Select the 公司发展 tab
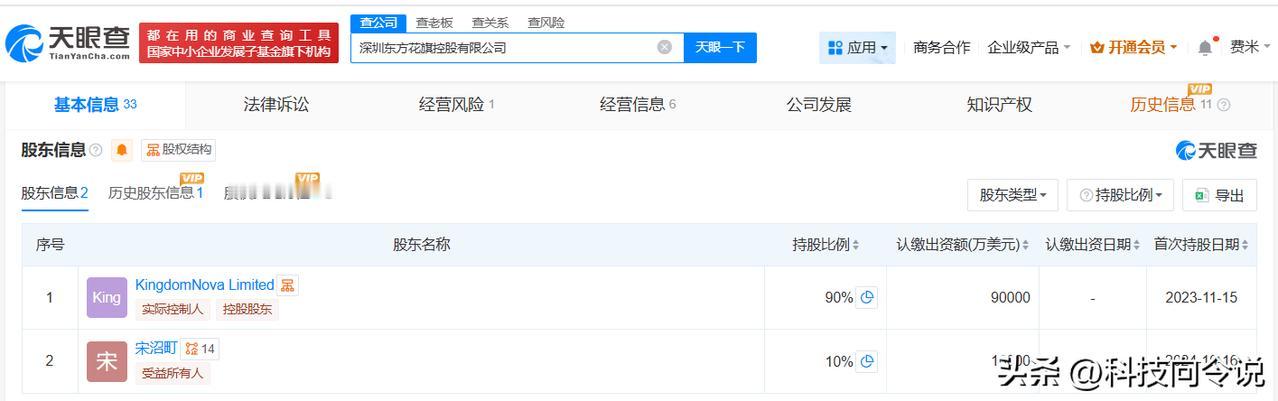Screen dimensions: 1278x401 pyautogui.click(x=819, y=104)
